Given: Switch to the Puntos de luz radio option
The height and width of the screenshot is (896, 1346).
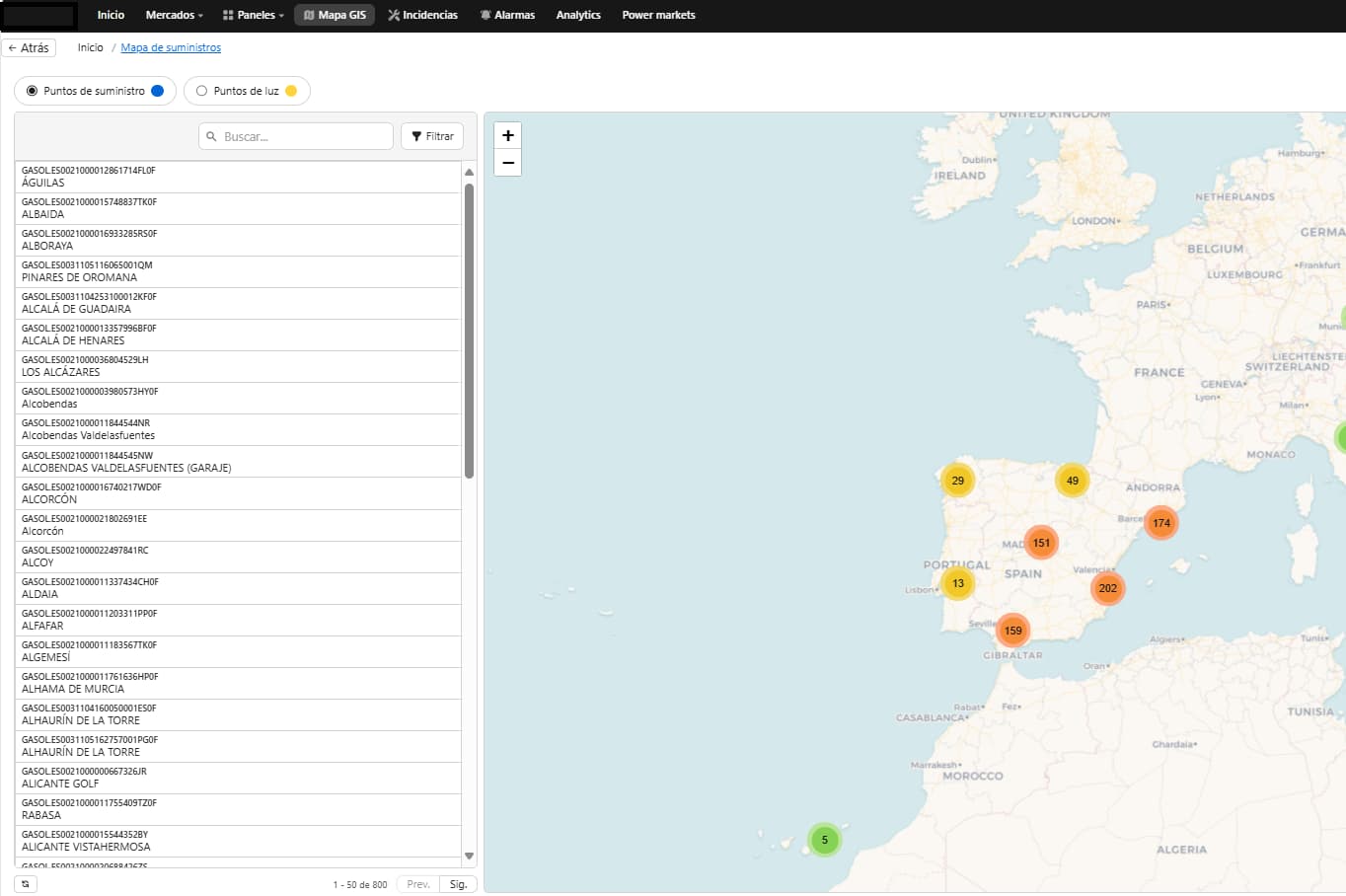Looking at the screenshot, I should click(x=202, y=91).
